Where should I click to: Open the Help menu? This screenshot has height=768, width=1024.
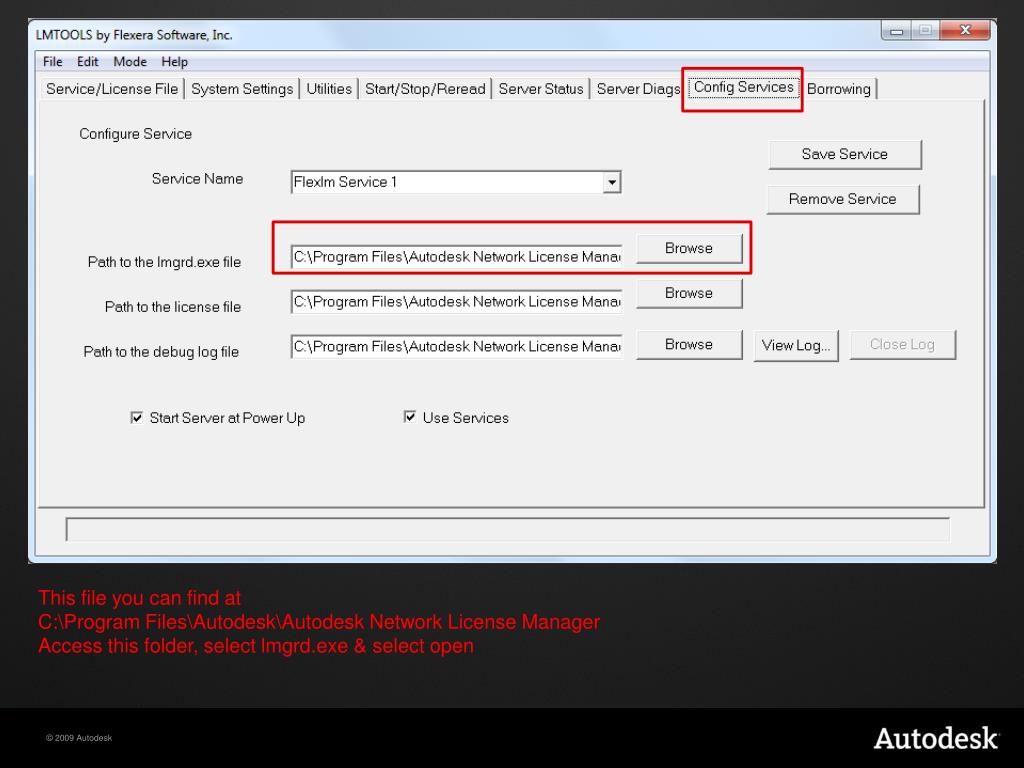174,62
